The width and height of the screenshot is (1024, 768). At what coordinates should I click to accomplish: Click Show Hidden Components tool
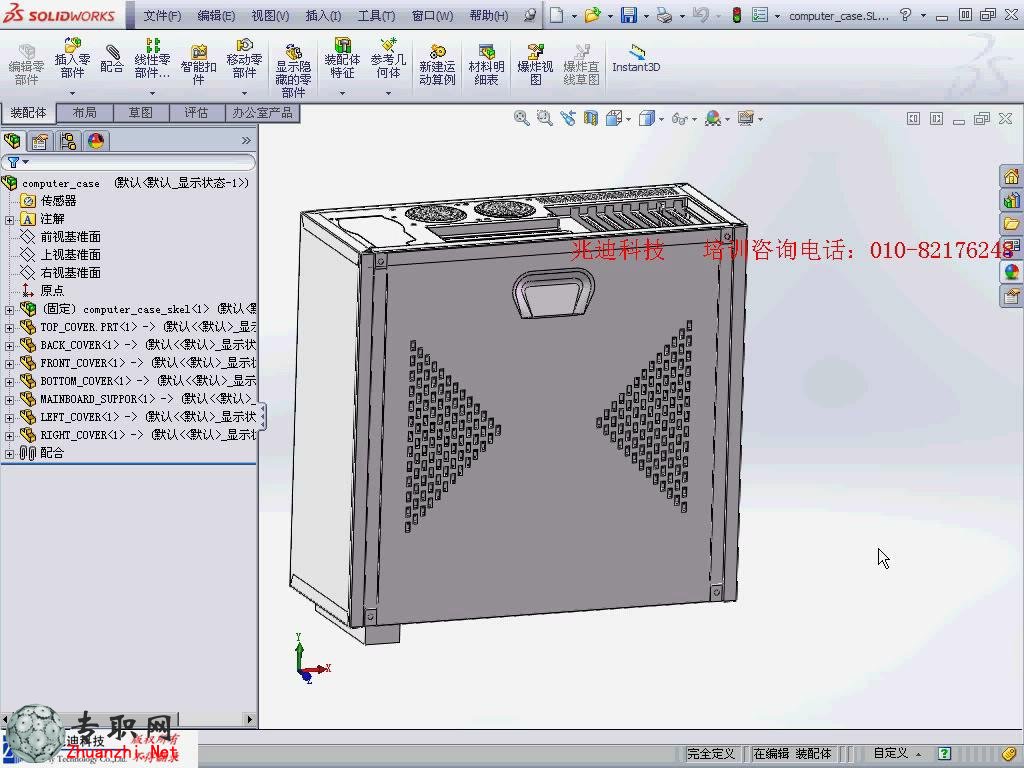point(293,71)
